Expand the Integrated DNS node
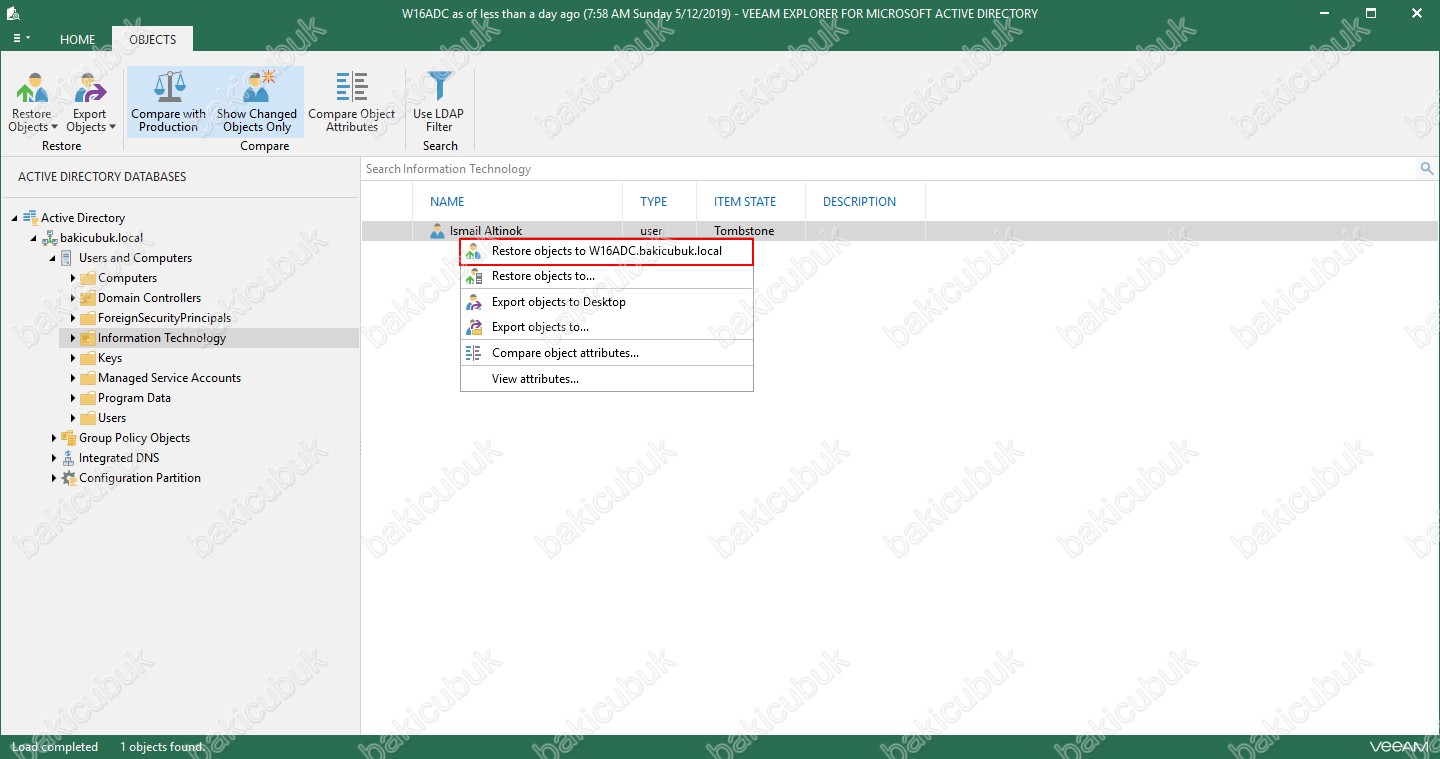 point(53,458)
